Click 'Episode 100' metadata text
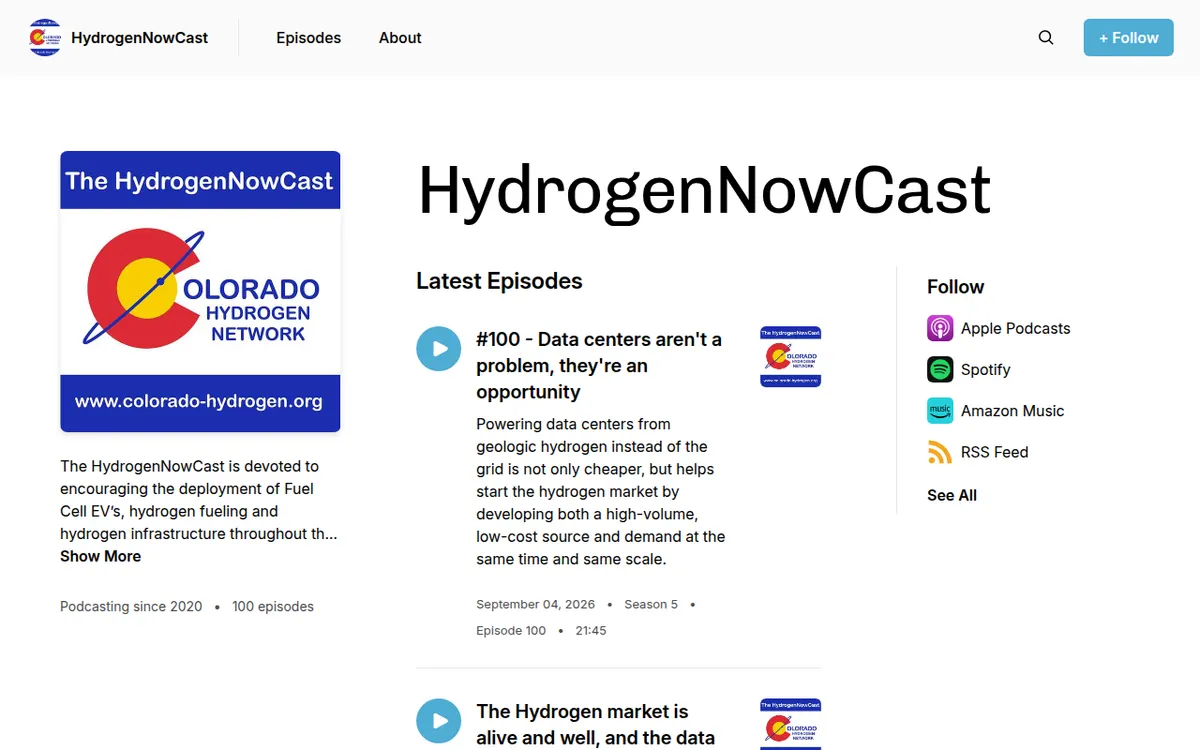Image resolution: width=1200 pixels, height=750 pixels. point(511,630)
